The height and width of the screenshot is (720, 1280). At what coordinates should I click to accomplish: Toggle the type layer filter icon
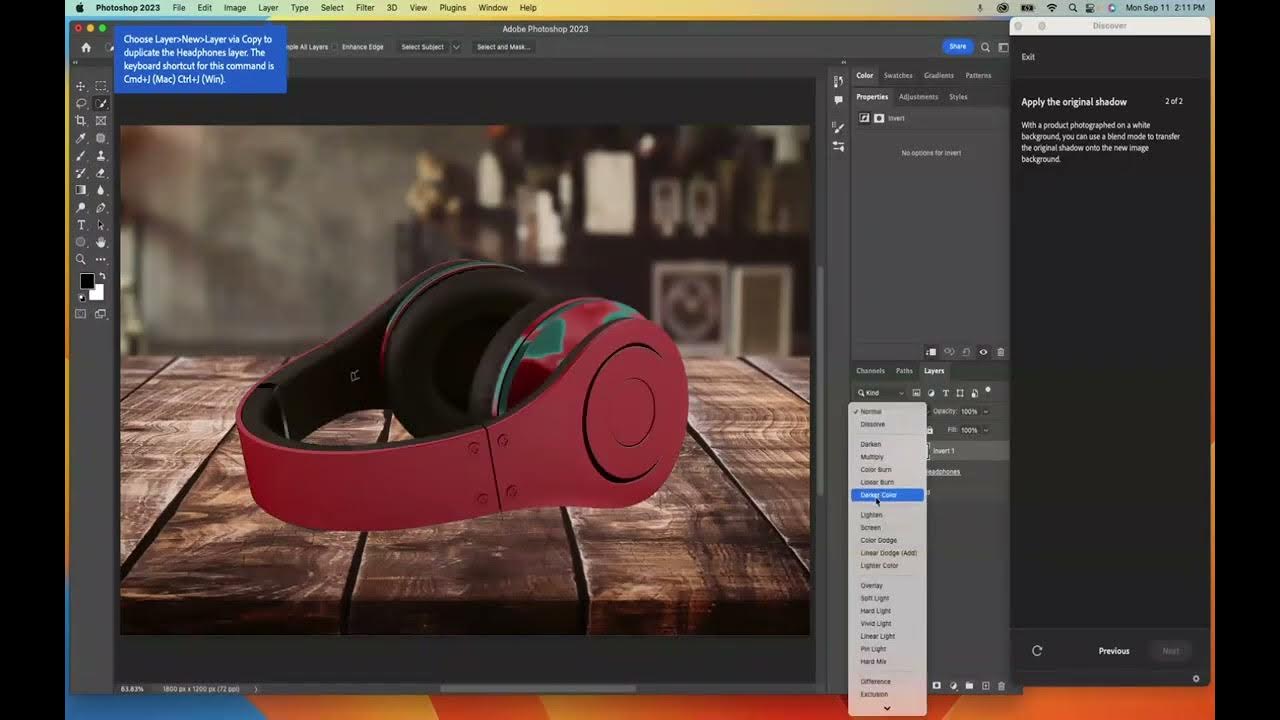click(x=946, y=393)
